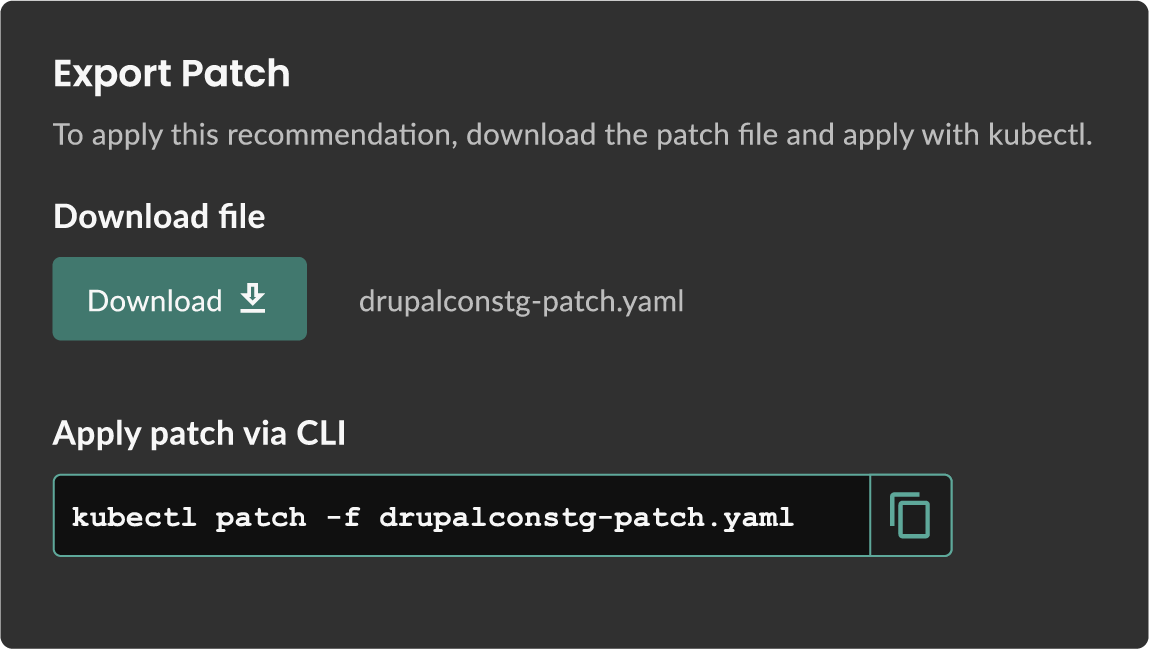Click the Download file section label
The width and height of the screenshot is (1149, 649).
(x=159, y=216)
